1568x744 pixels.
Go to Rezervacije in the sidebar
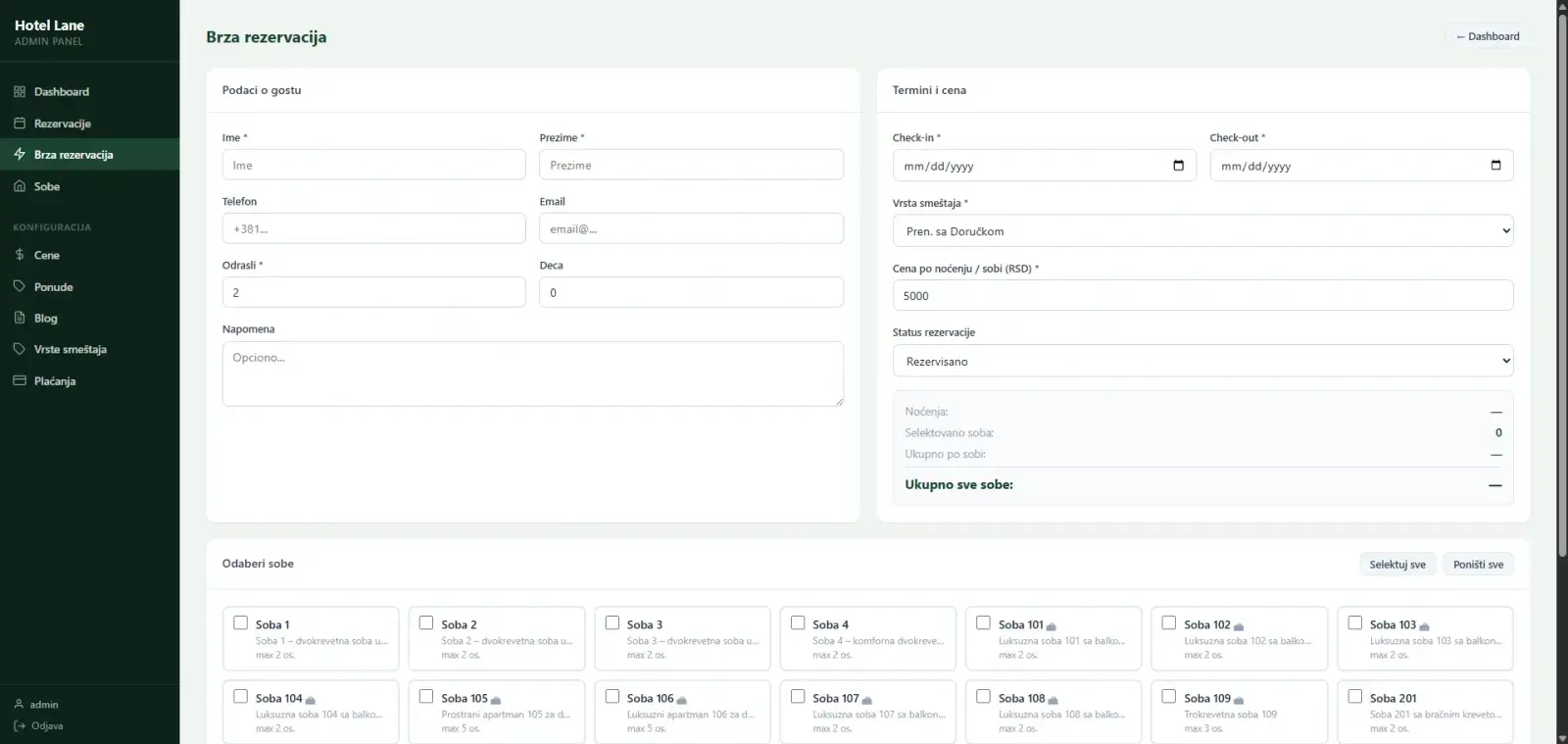click(x=89, y=123)
